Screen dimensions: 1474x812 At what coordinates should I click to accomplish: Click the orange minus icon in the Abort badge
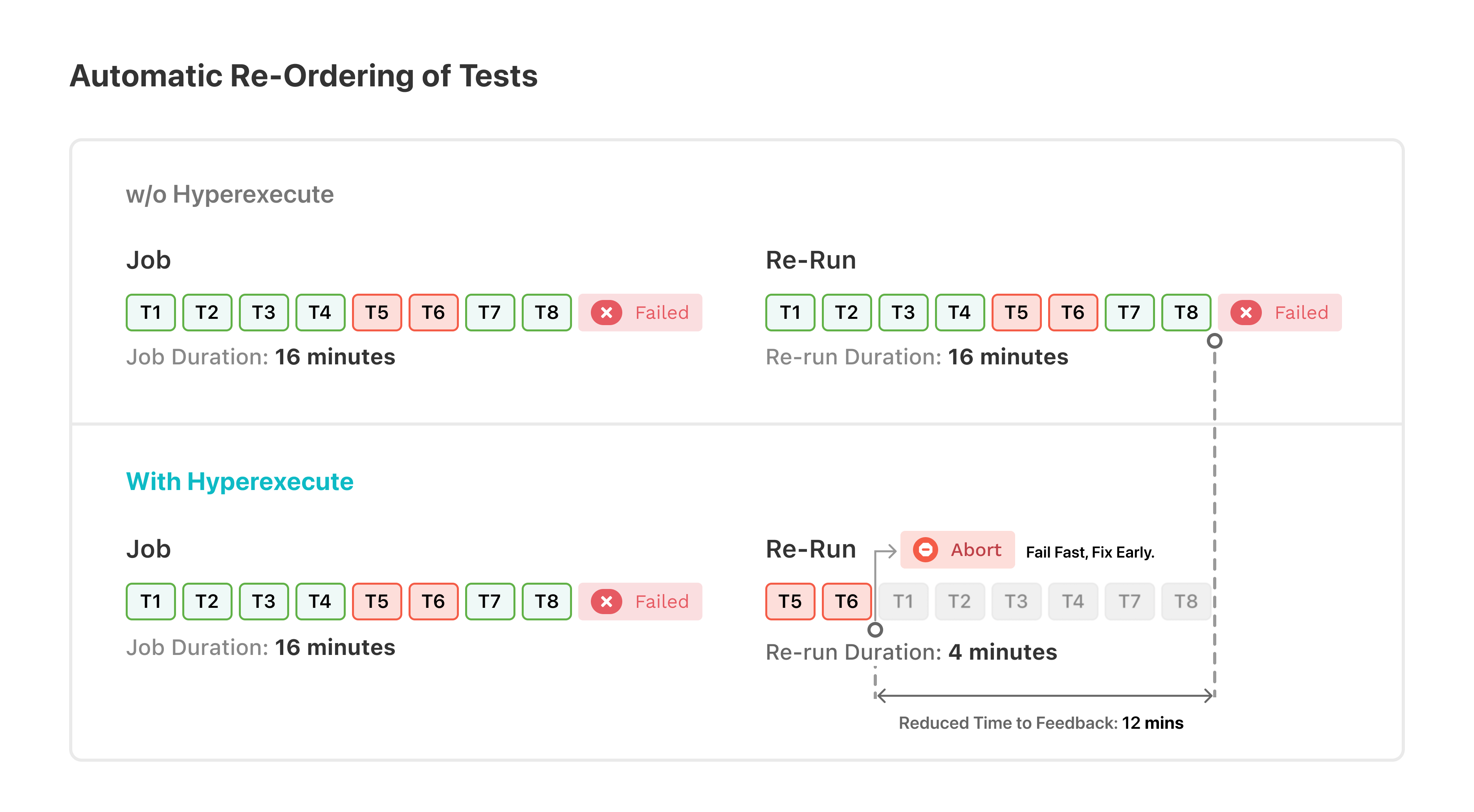click(x=925, y=550)
